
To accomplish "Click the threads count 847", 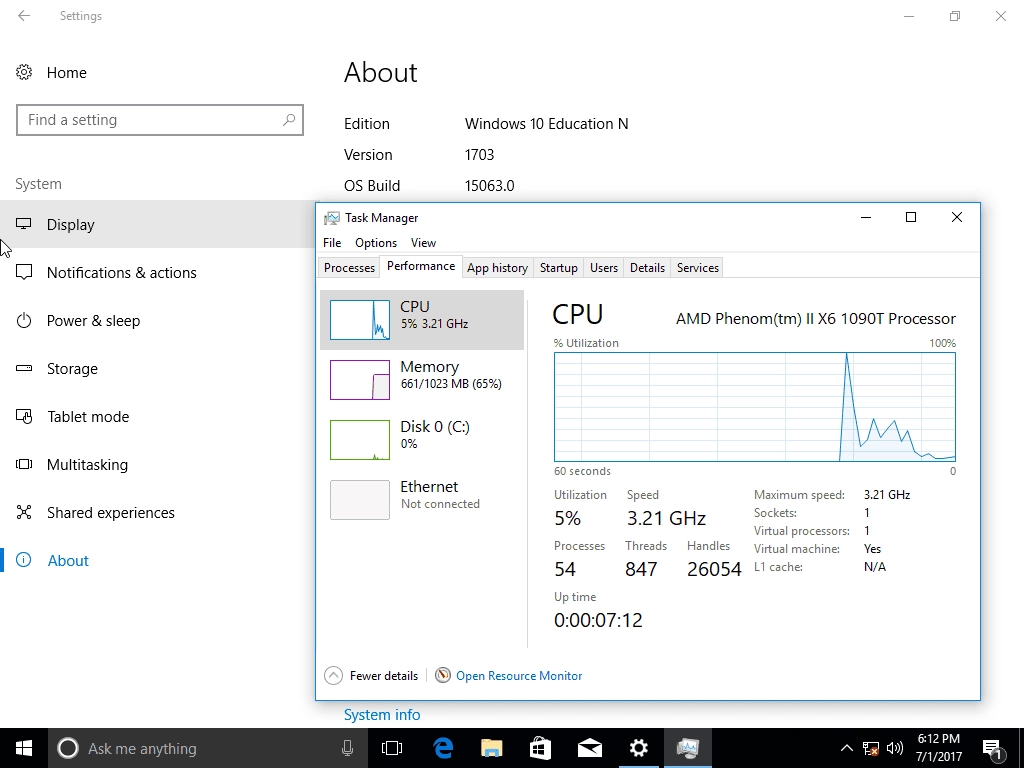I will pyautogui.click(x=641, y=569).
